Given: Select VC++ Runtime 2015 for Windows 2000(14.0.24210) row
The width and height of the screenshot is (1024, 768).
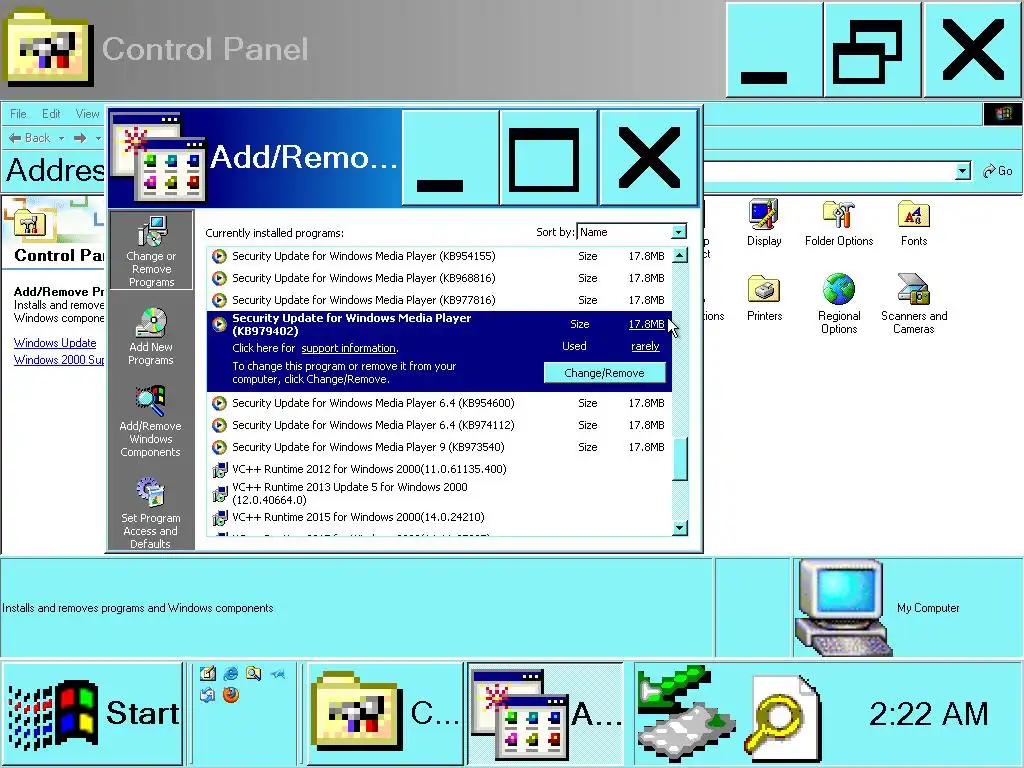Looking at the screenshot, I should (x=439, y=518).
